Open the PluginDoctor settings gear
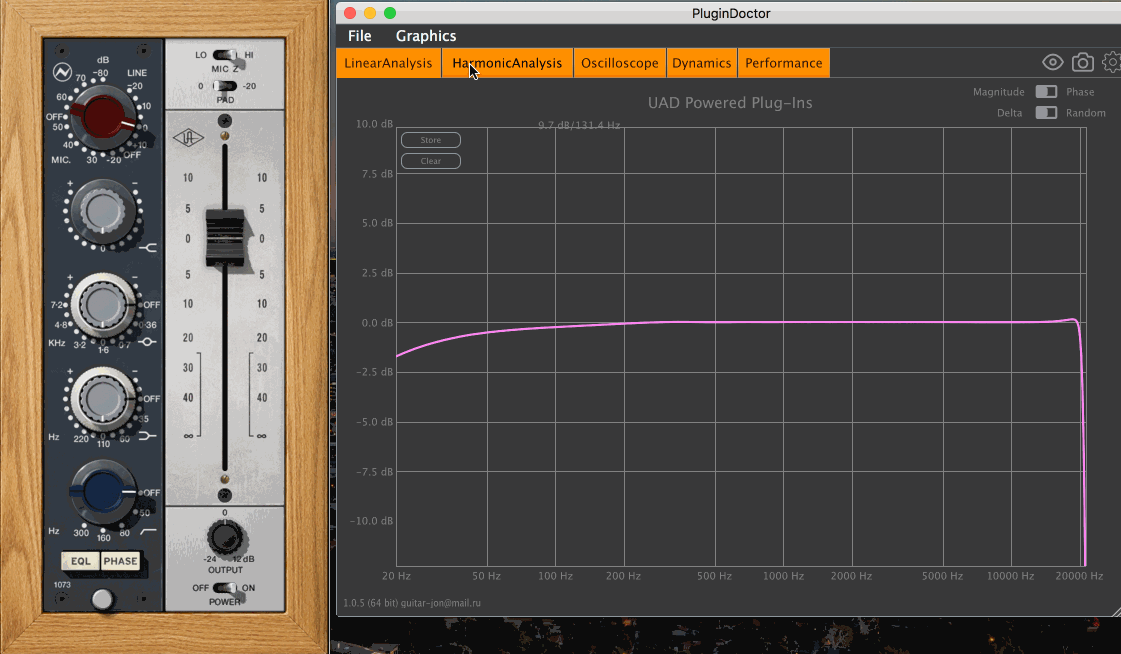Viewport: 1121px width, 654px height. click(x=1112, y=63)
